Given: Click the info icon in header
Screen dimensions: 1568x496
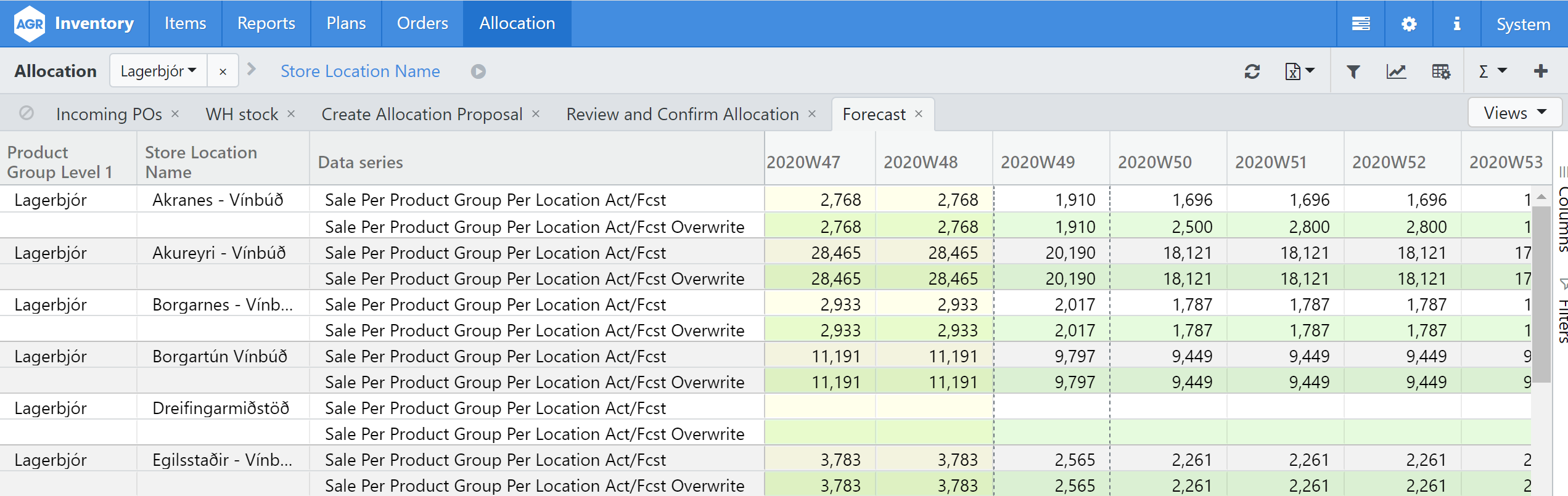Looking at the screenshot, I should pyautogui.click(x=1456, y=24).
